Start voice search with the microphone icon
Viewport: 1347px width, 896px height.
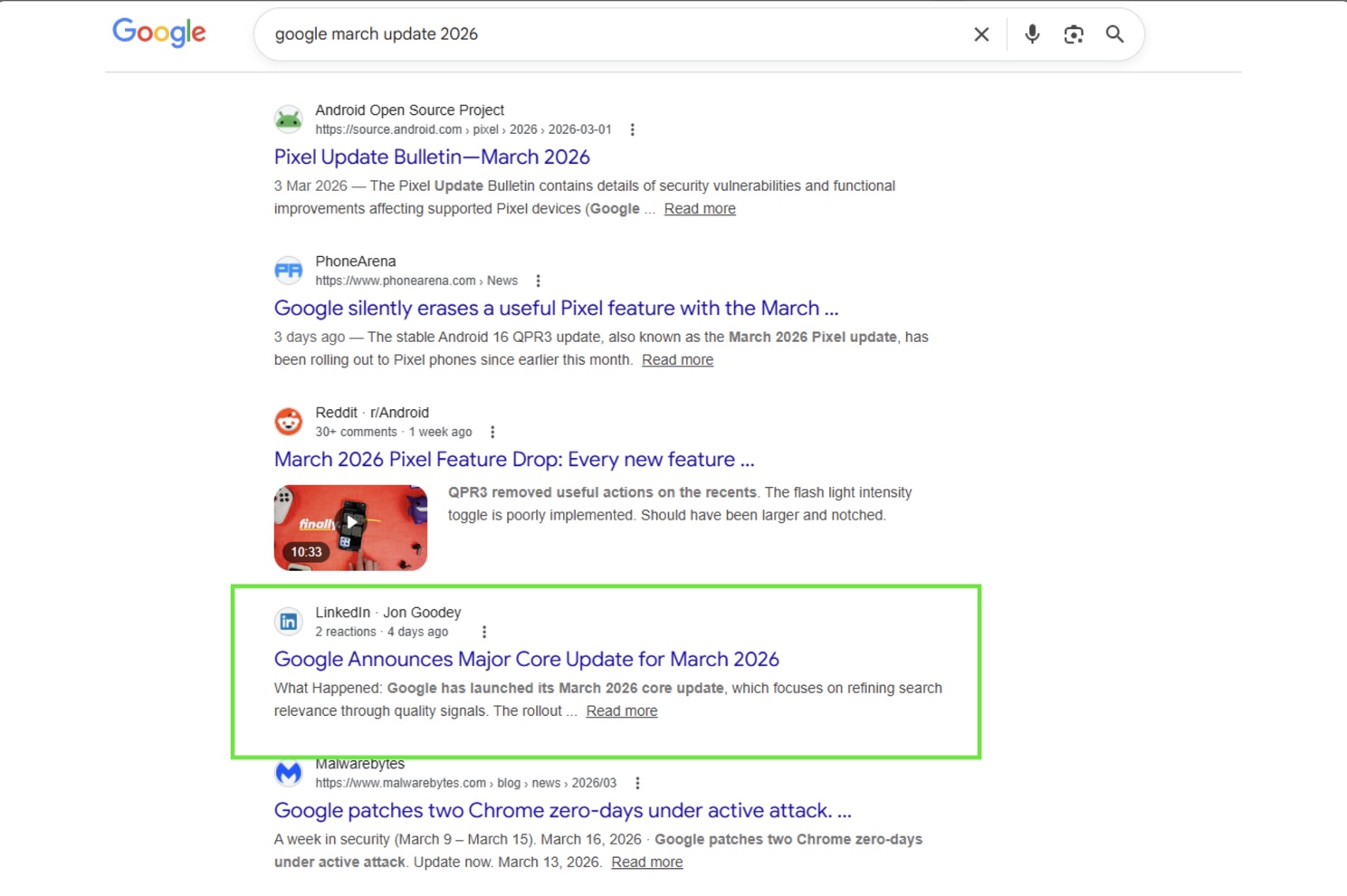tap(1031, 33)
